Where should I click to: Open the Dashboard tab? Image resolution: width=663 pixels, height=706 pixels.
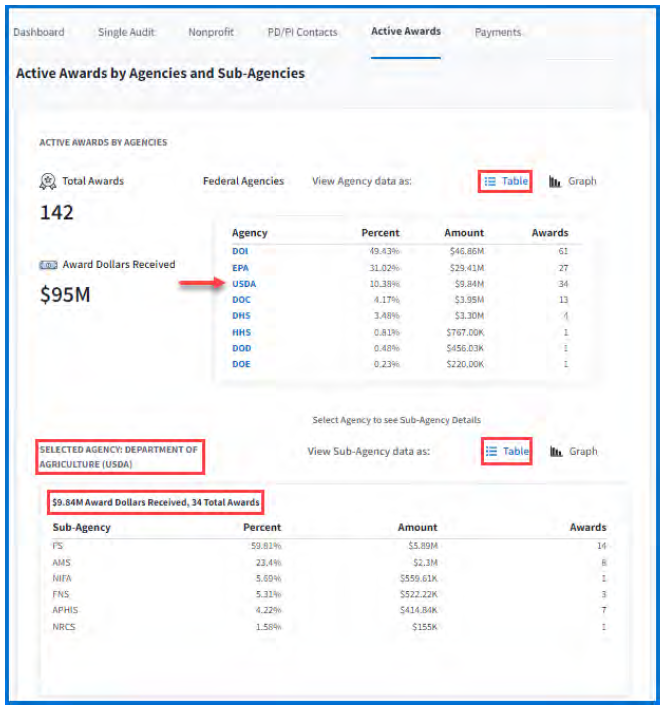point(38,32)
